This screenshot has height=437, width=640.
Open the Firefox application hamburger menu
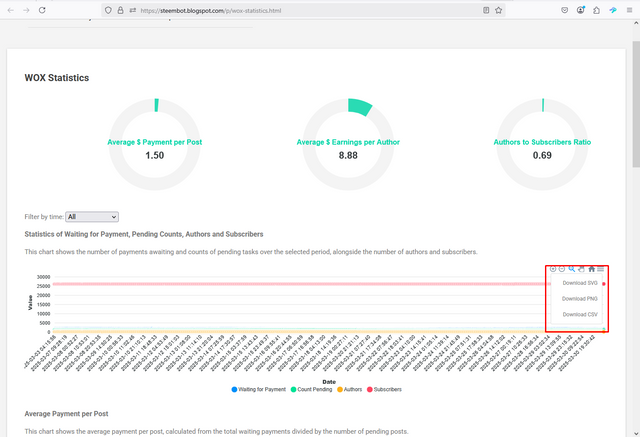tap(629, 10)
